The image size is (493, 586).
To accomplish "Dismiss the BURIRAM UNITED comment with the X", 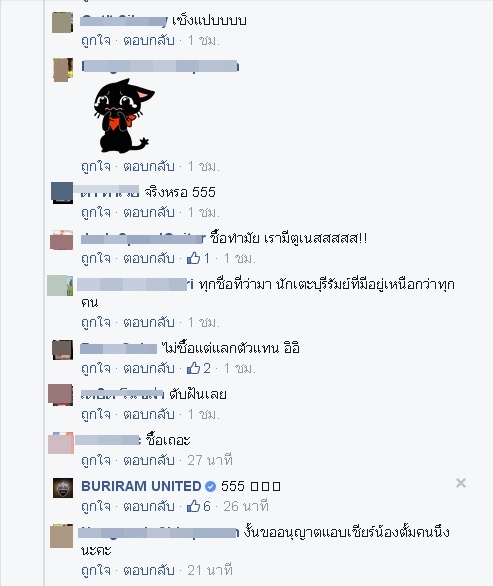I will point(460,483).
